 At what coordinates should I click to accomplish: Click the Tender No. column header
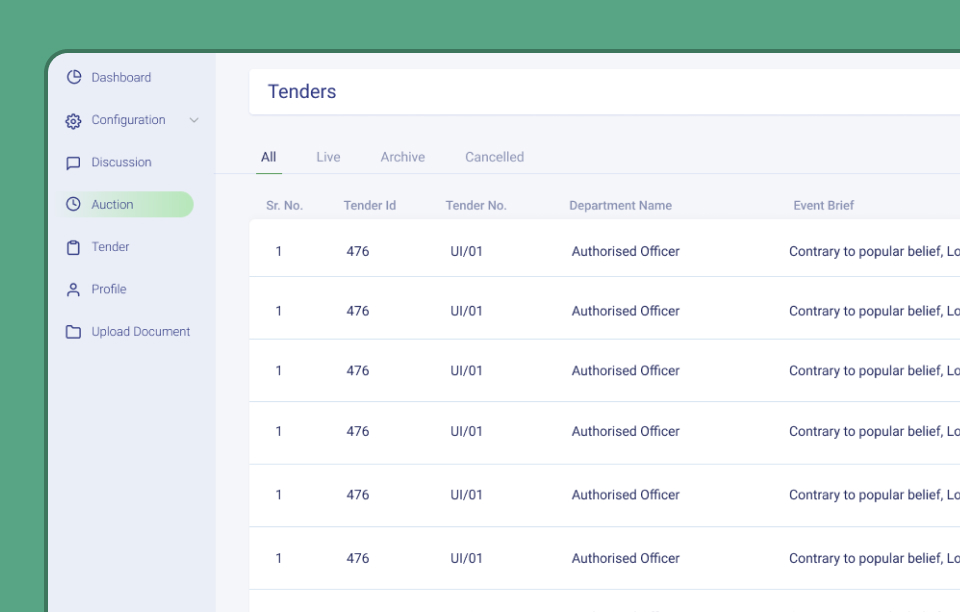[x=476, y=206]
